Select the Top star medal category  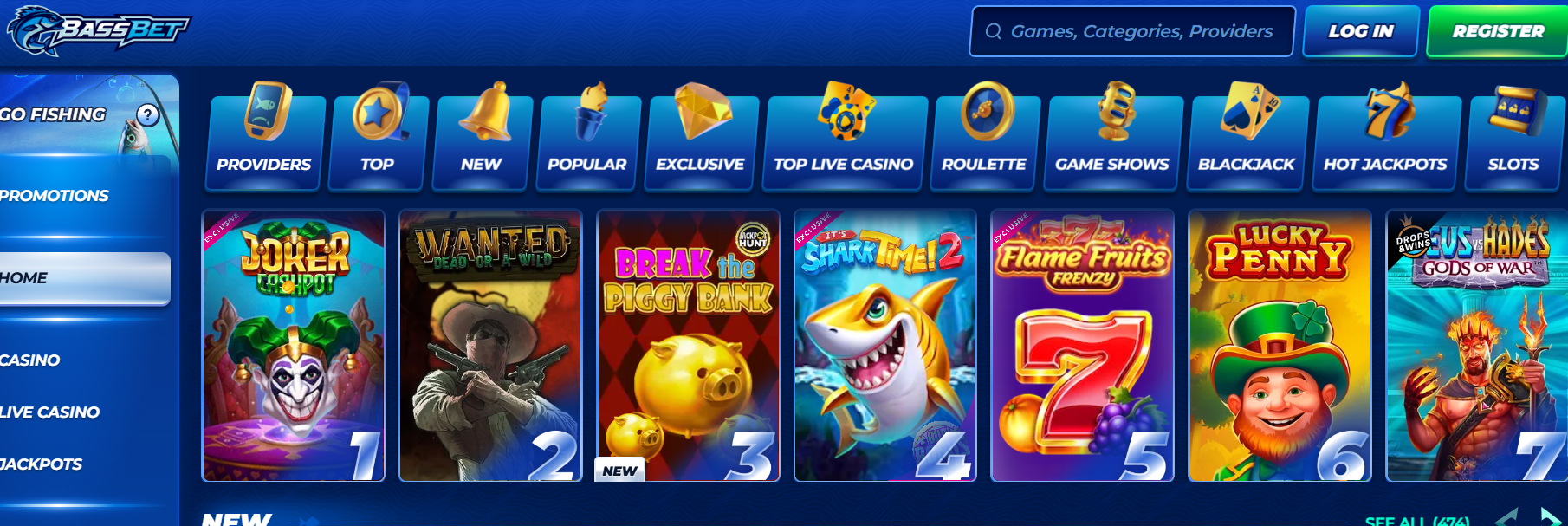coord(378,136)
